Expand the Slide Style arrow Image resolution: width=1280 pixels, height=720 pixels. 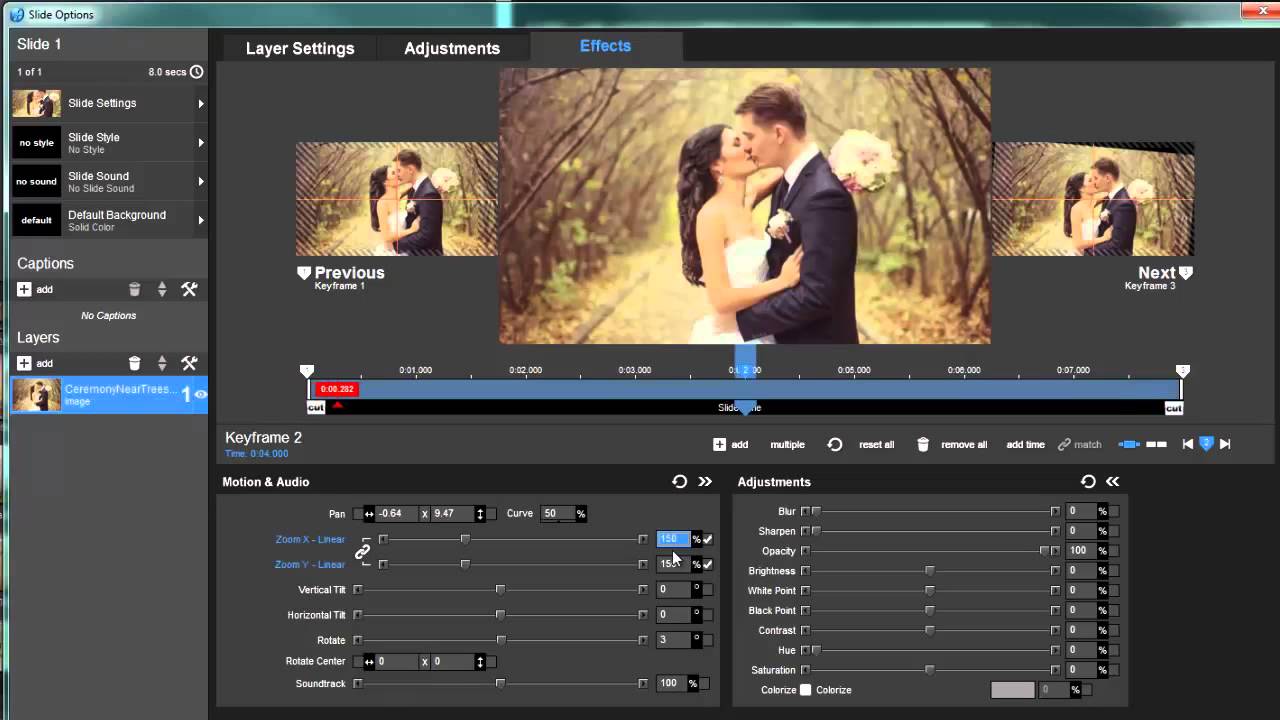(201, 143)
